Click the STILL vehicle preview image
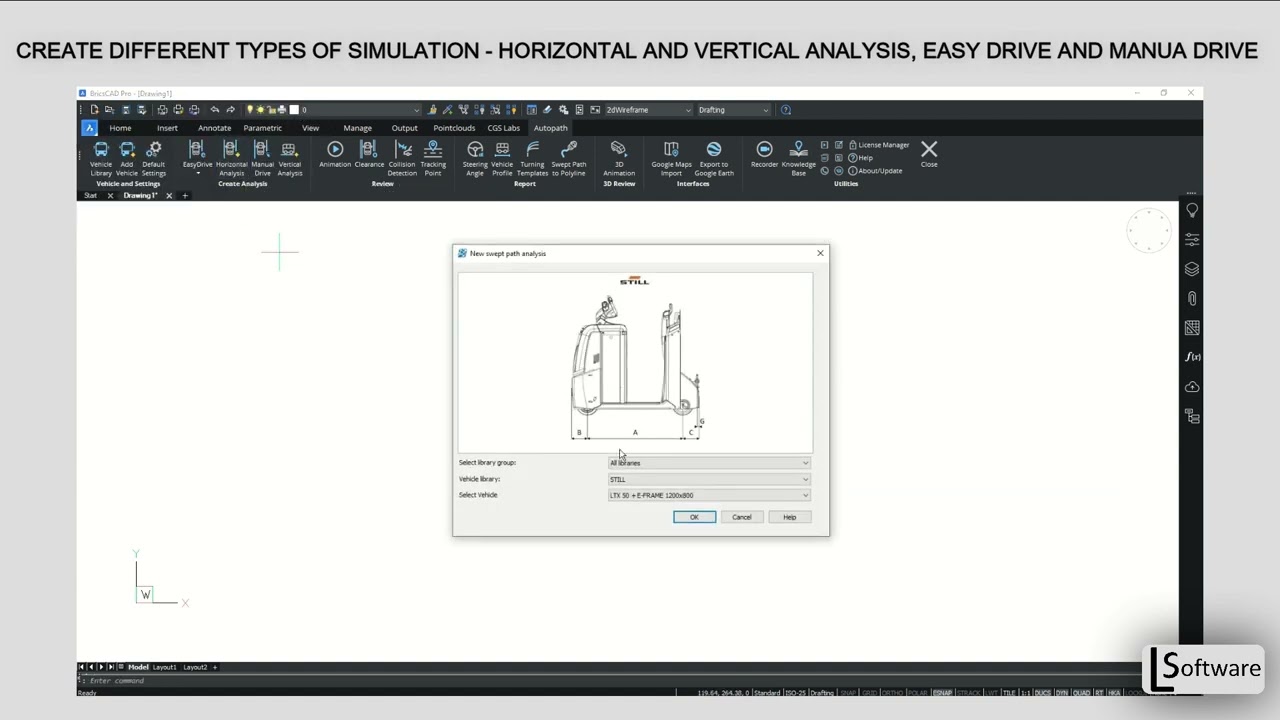 point(635,362)
